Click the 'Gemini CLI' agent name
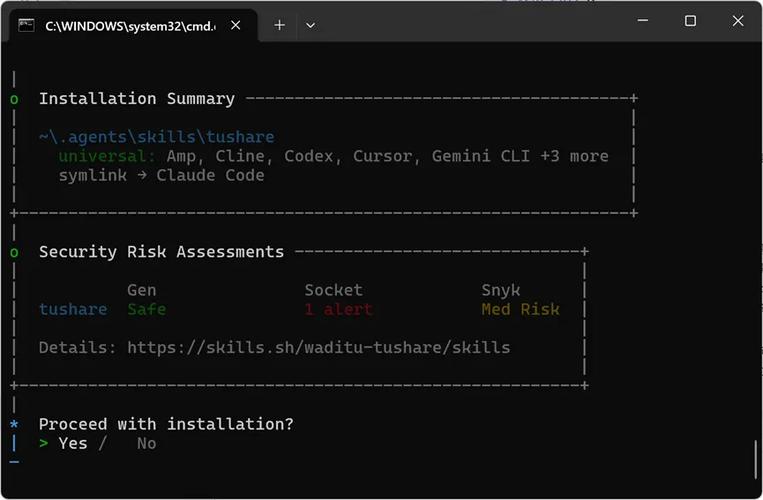Screen dimensions: 763x500 pyautogui.click(x=481, y=156)
